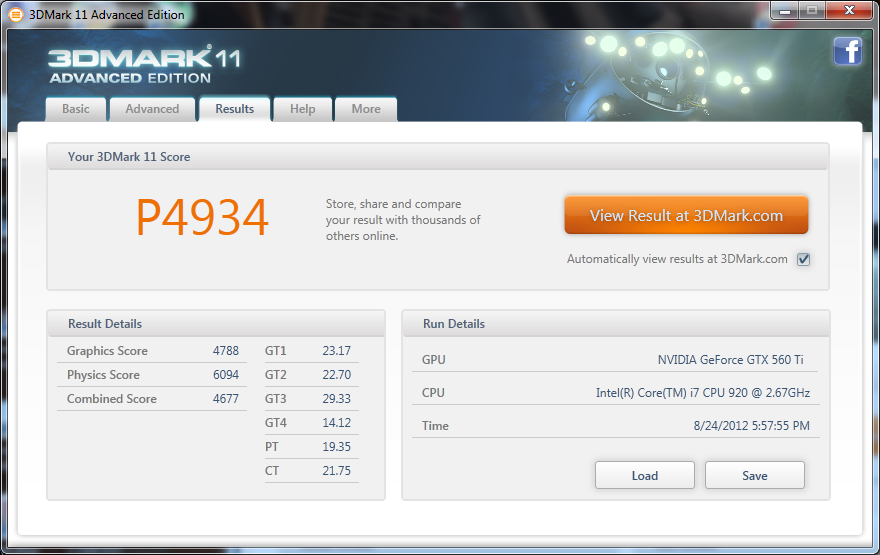Click the Store, share and compare description text
The height and width of the screenshot is (555, 880).
(x=403, y=220)
